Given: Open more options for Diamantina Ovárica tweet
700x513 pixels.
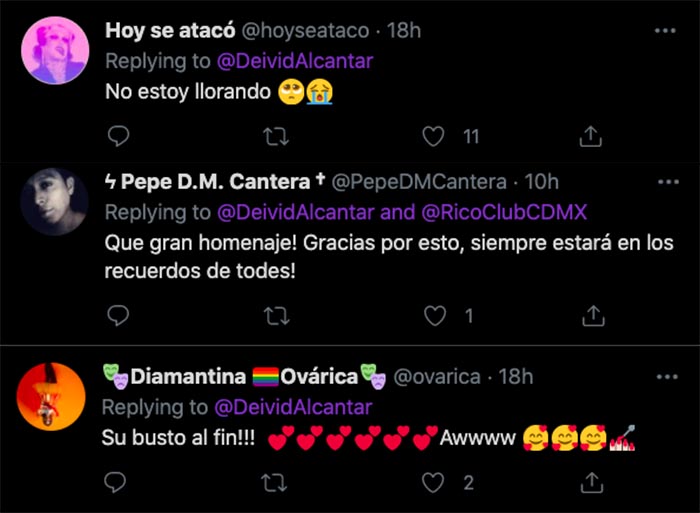Looking at the screenshot, I should pyautogui.click(x=665, y=377).
